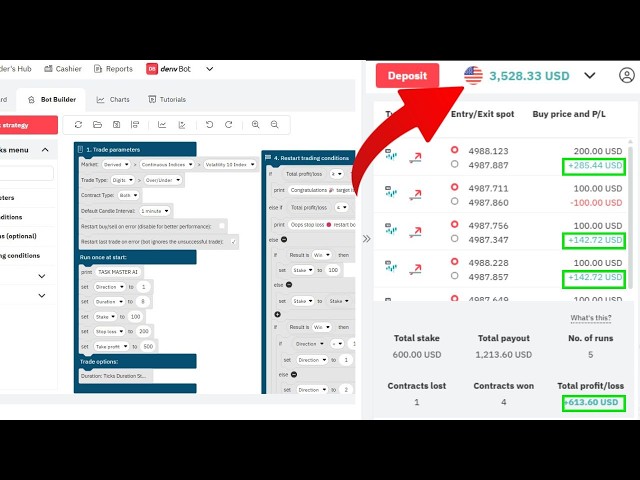
Task: Open Cashier from top navigation
Action: [63, 69]
